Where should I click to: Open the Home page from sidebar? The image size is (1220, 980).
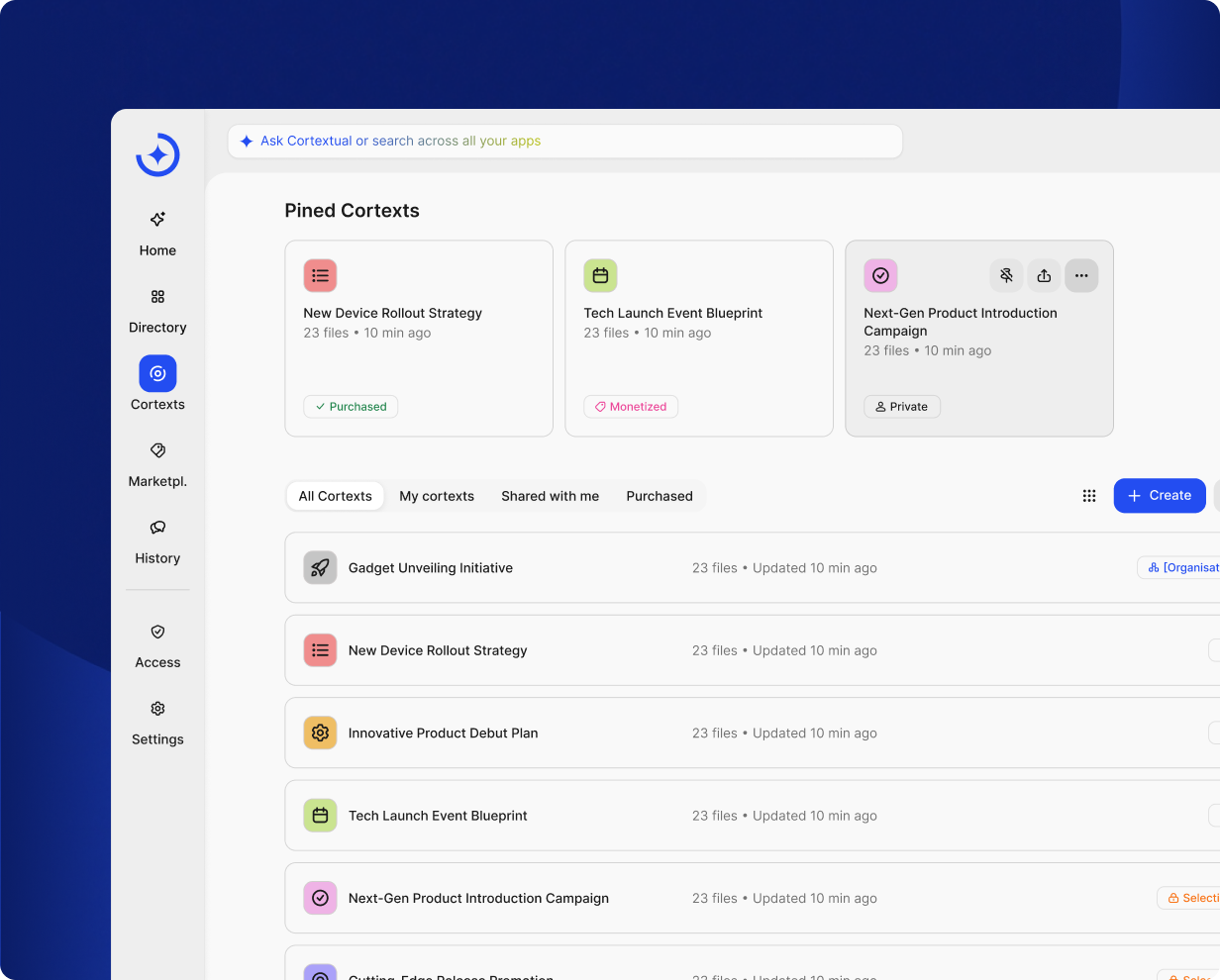(157, 234)
